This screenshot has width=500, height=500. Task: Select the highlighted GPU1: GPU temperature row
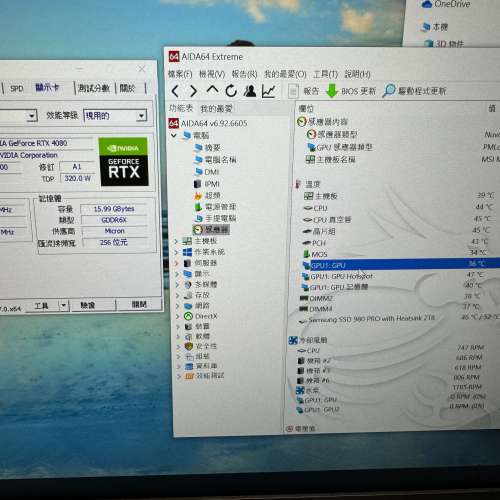point(400,265)
